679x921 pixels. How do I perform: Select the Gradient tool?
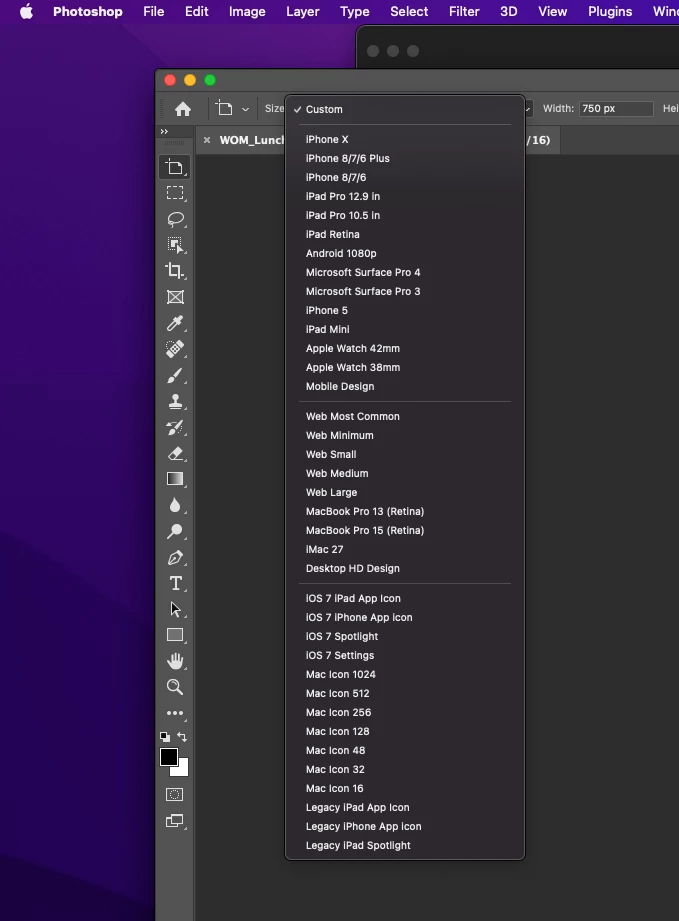[174, 479]
